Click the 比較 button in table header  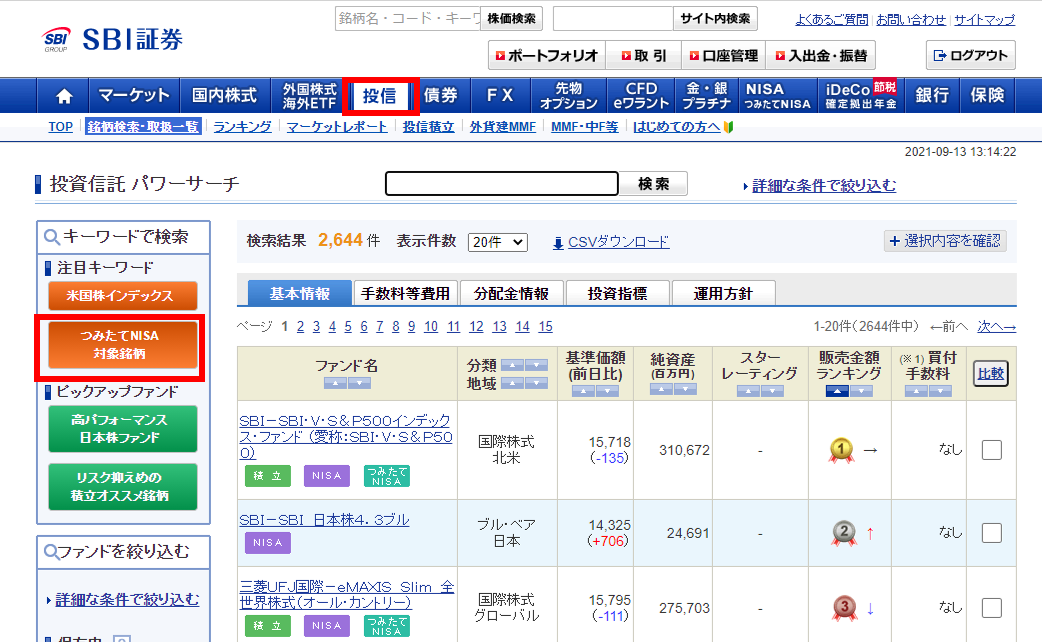click(x=990, y=374)
